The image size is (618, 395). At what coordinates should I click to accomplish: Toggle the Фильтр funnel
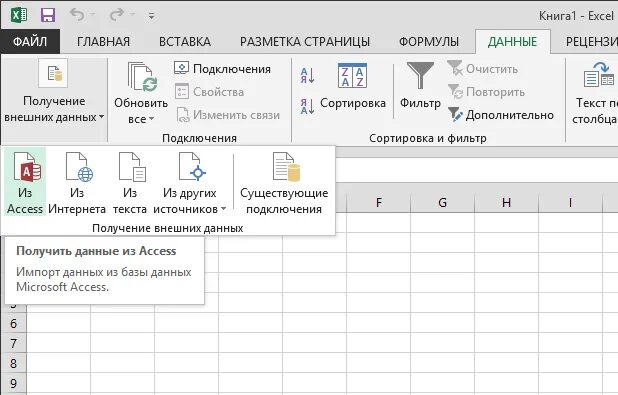420,86
